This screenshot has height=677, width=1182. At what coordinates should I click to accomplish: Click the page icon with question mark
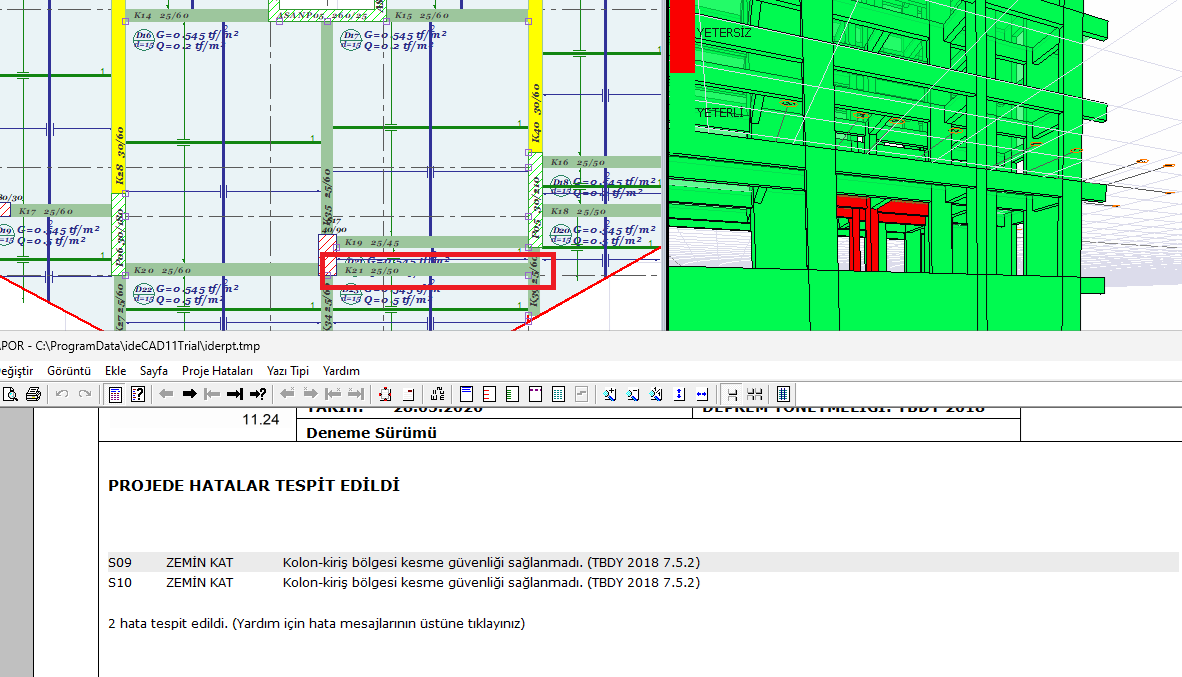(x=138, y=394)
